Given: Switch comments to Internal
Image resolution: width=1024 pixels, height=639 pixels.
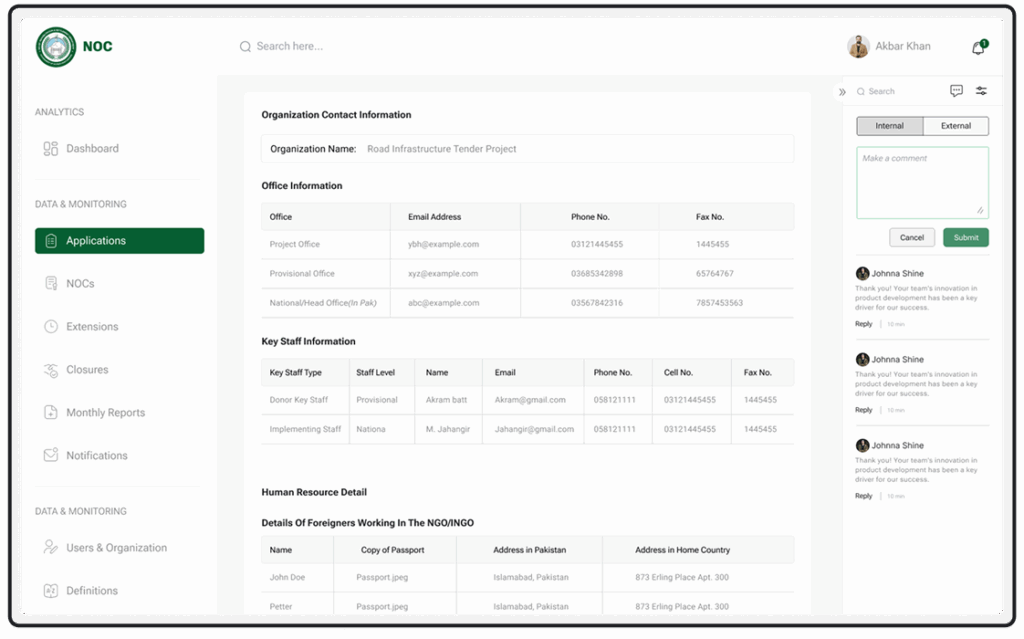Looking at the screenshot, I should click(889, 126).
